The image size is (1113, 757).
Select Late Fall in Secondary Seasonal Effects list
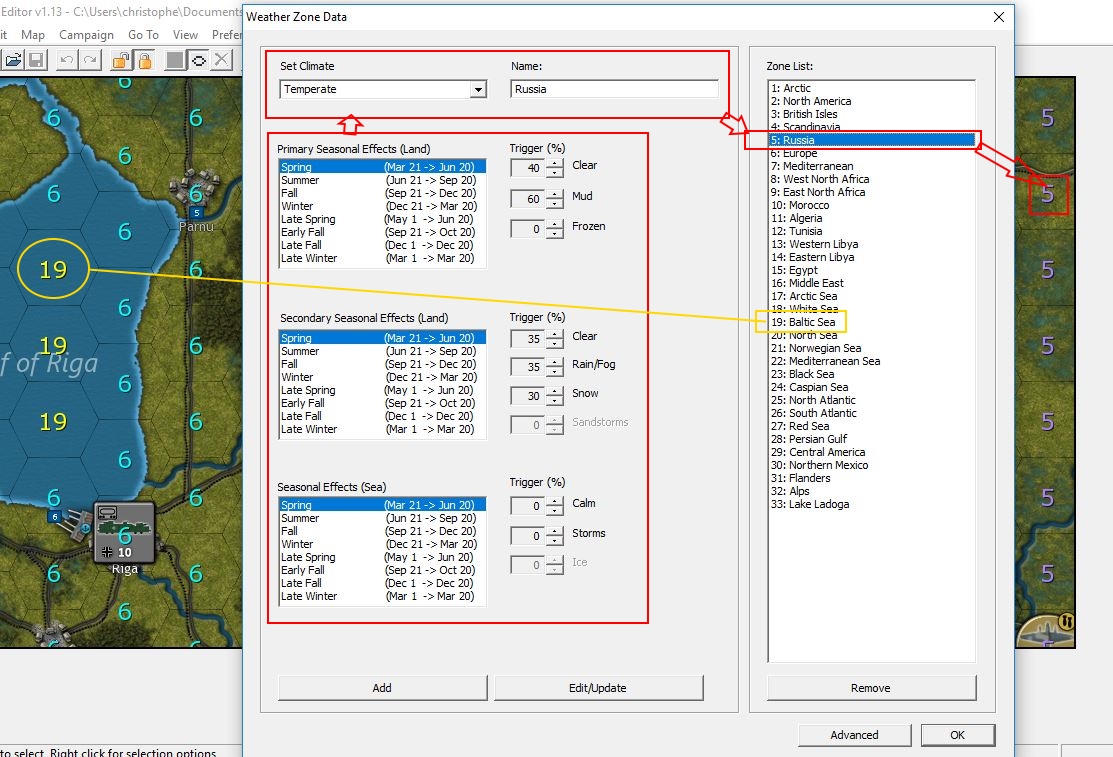[x=382, y=416]
